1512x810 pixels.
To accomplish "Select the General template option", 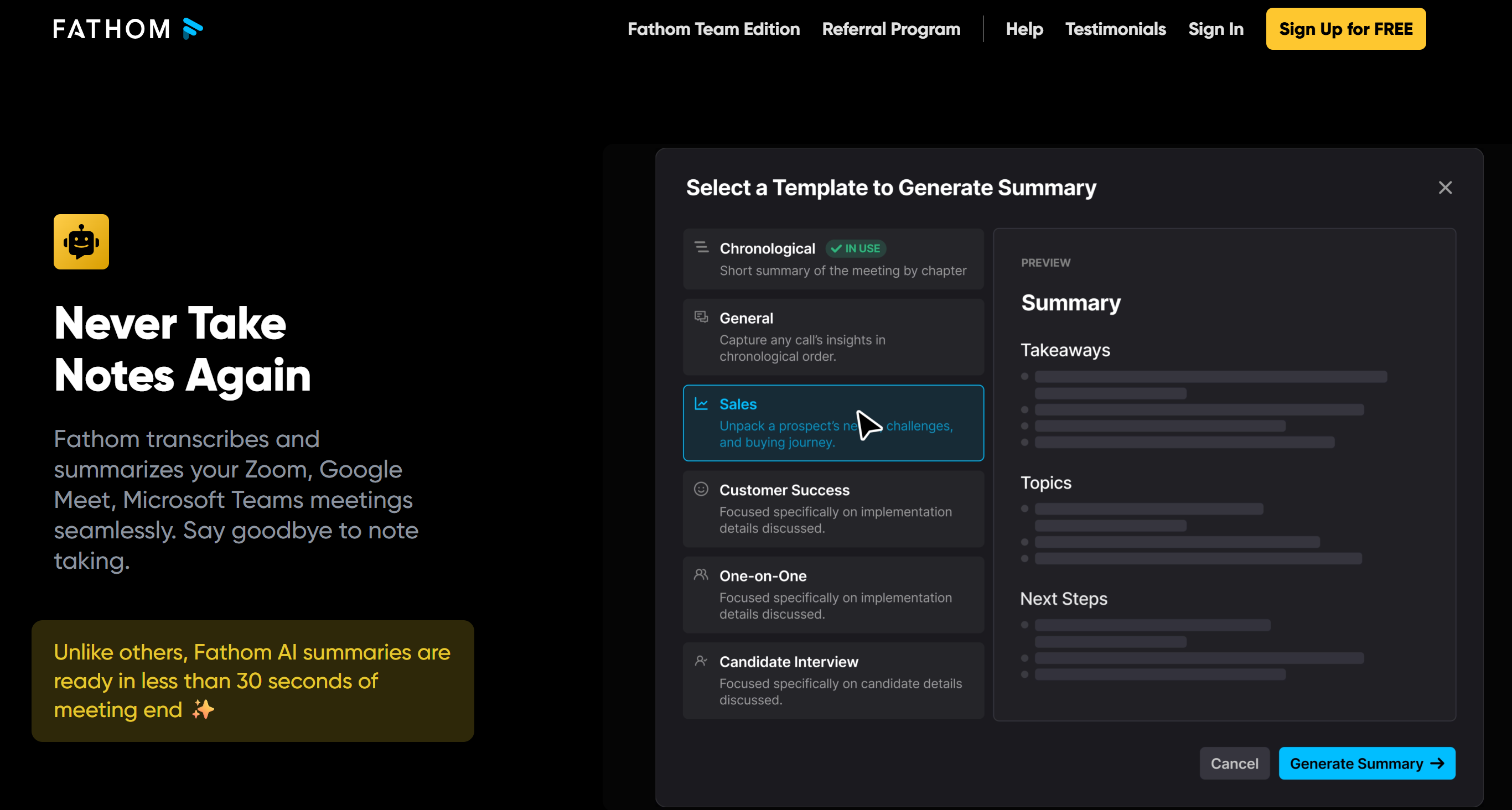I will coord(833,336).
